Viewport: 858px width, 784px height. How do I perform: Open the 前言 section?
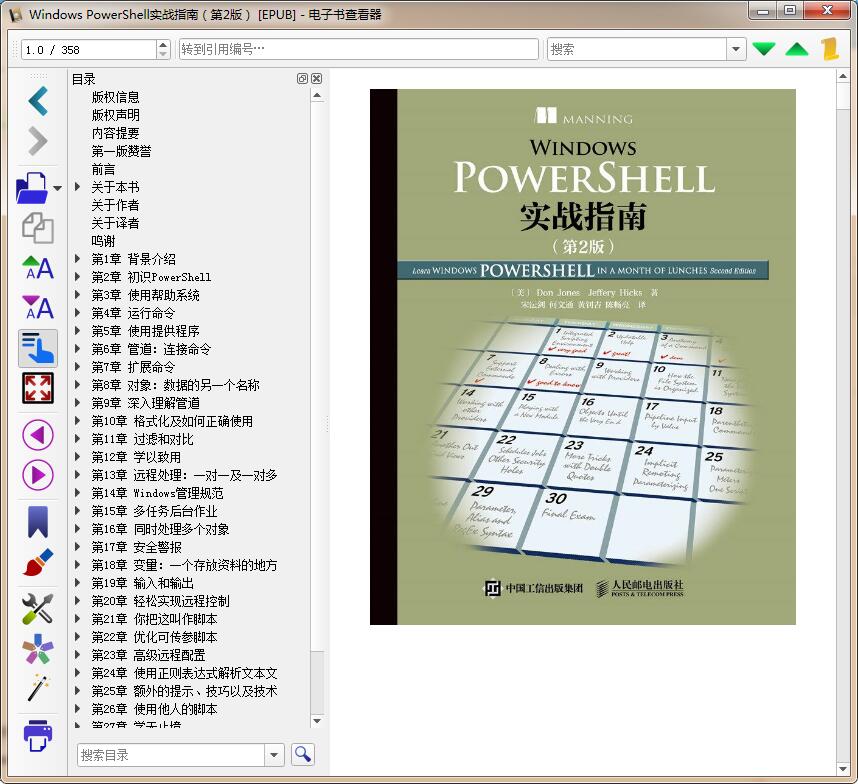[x=103, y=170]
